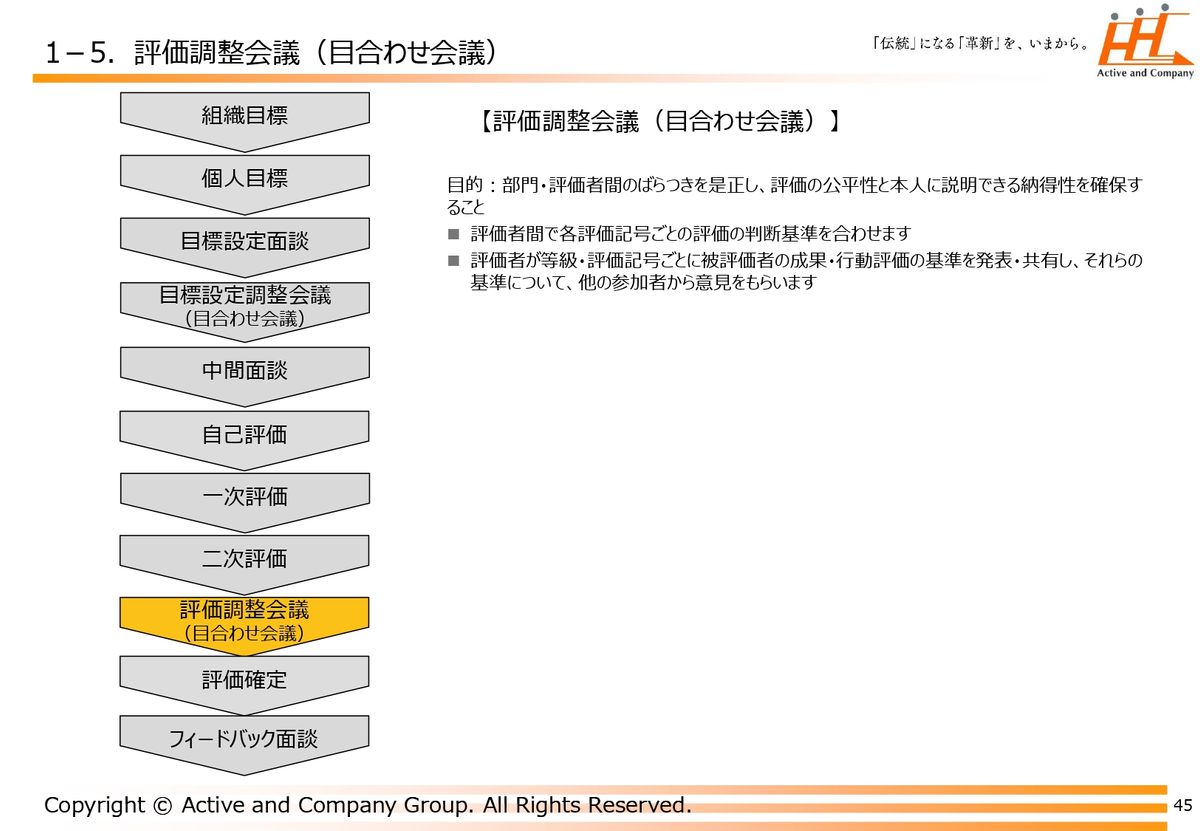Select the 組織目標 flow step

[x=245, y=116]
